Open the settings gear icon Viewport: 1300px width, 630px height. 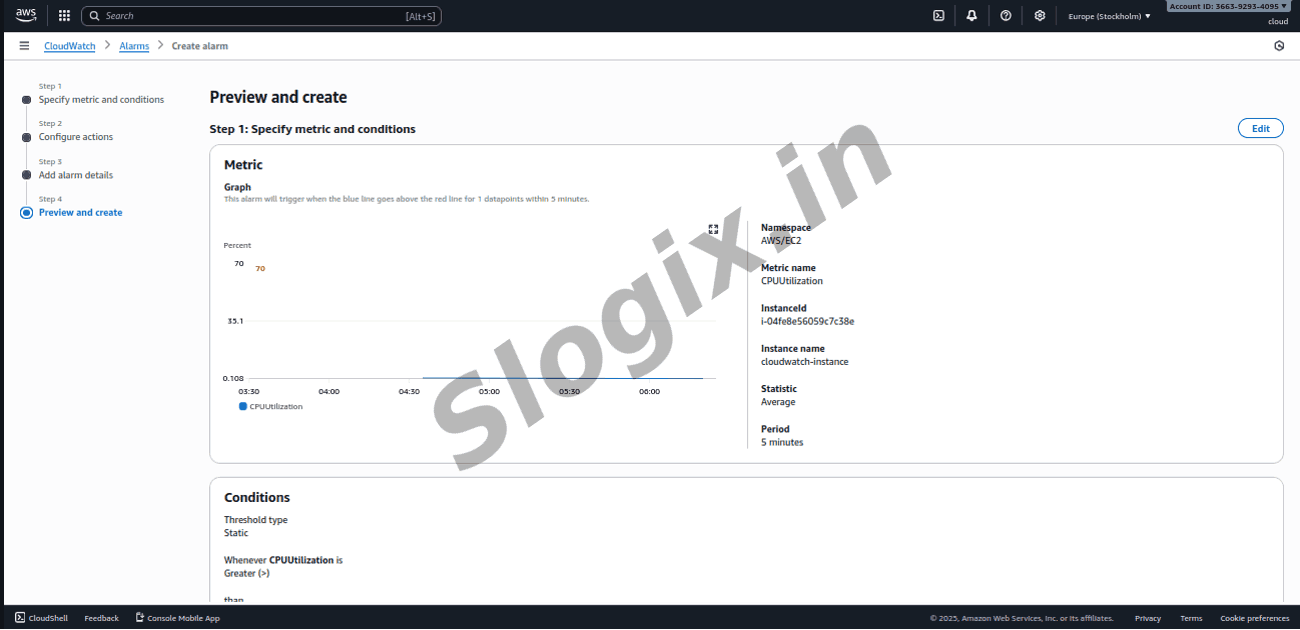1039,16
